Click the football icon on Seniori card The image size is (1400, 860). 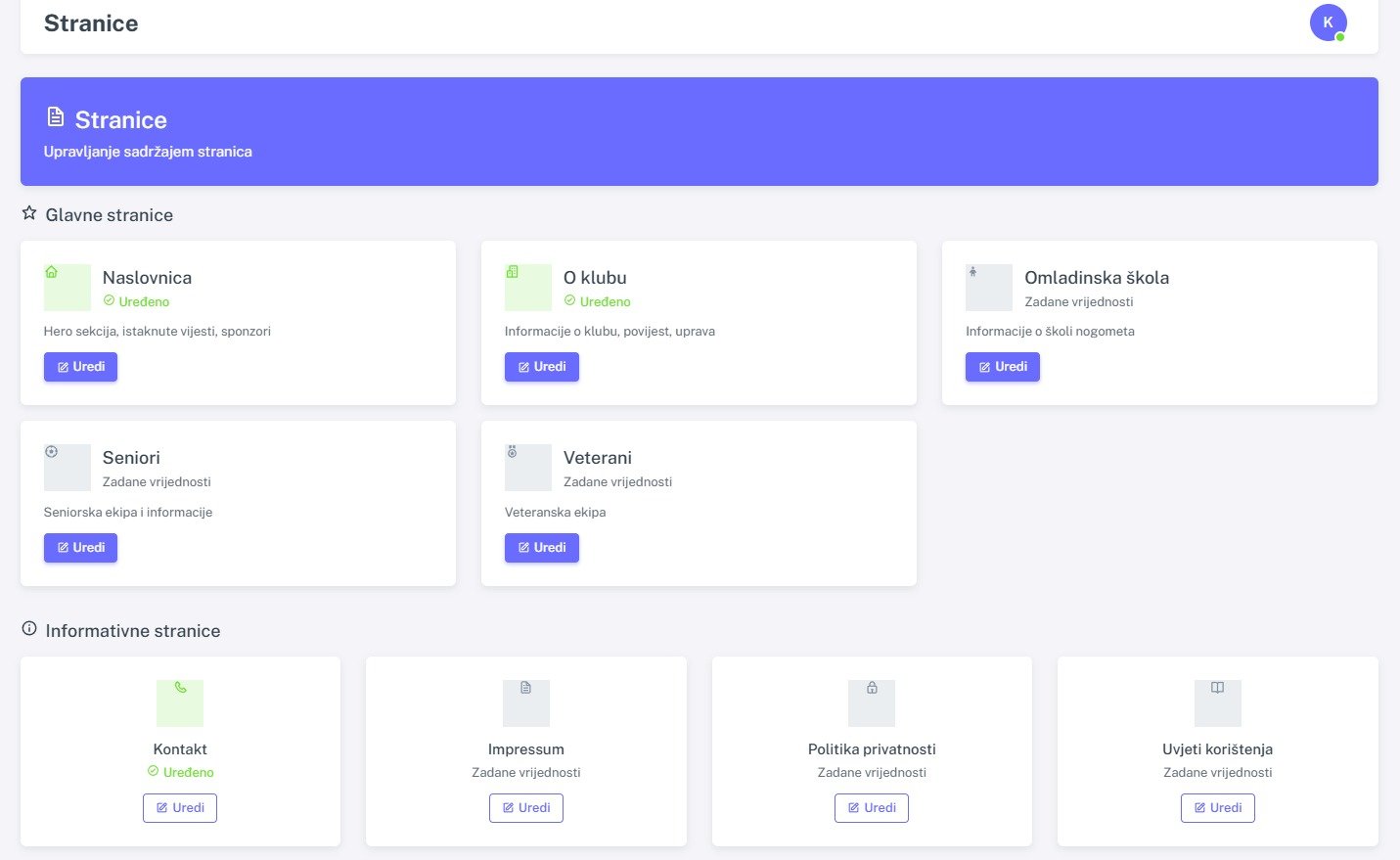pos(52,452)
